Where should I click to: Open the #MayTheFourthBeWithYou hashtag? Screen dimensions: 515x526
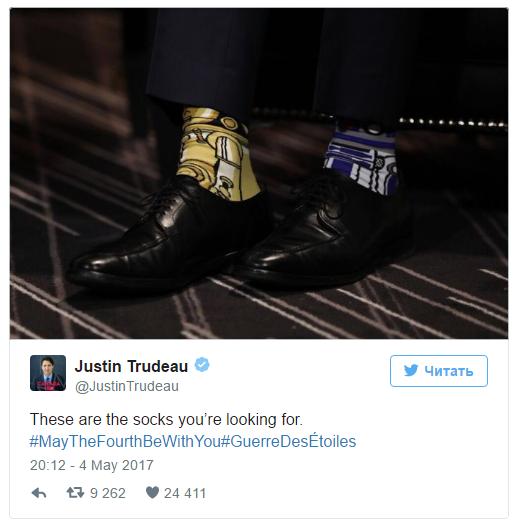point(125,441)
